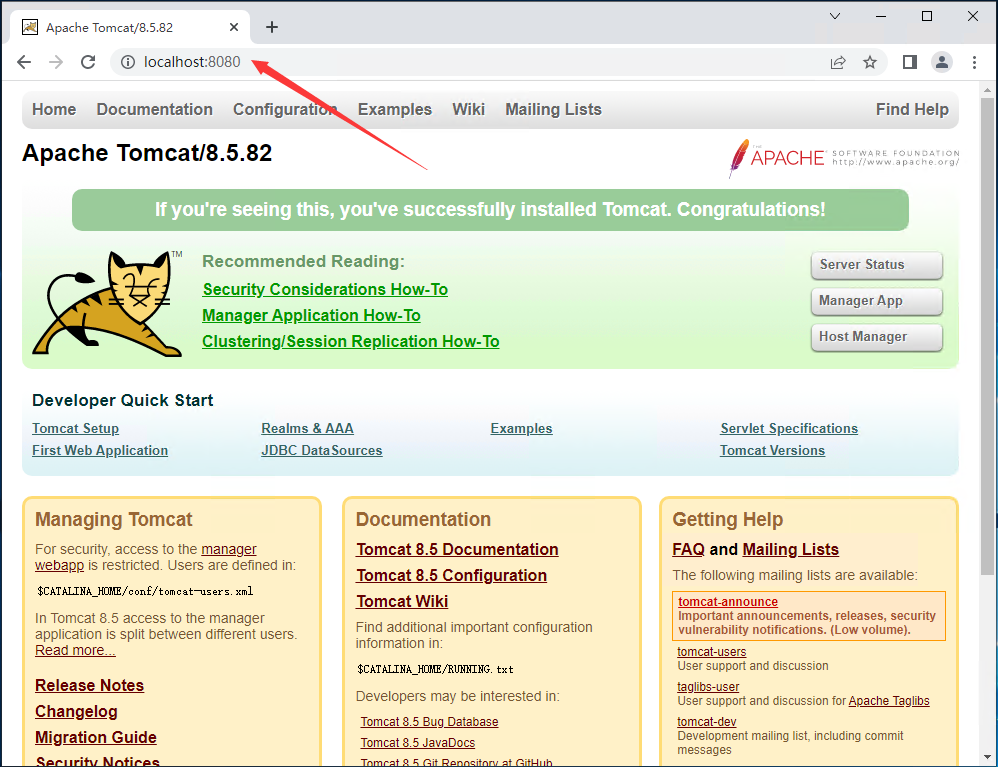Open Realms & AAA link
The width and height of the screenshot is (998, 767).
click(307, 428)
